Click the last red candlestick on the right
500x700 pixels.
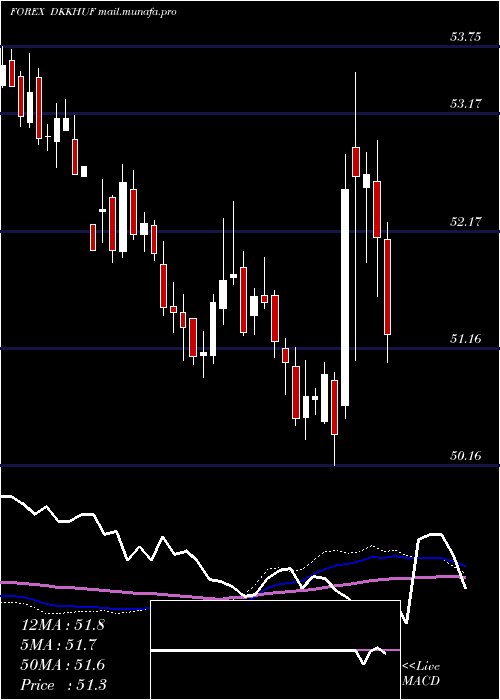[388, 287]
